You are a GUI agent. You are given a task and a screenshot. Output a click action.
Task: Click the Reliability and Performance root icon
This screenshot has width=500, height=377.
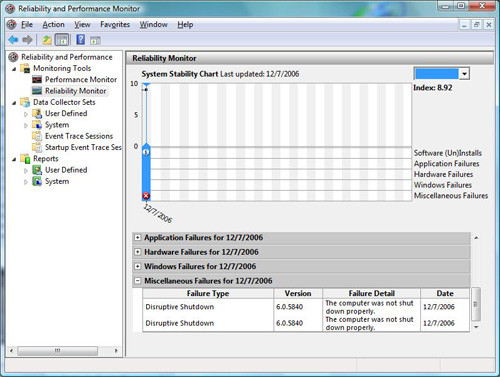(x=13, y=57)
